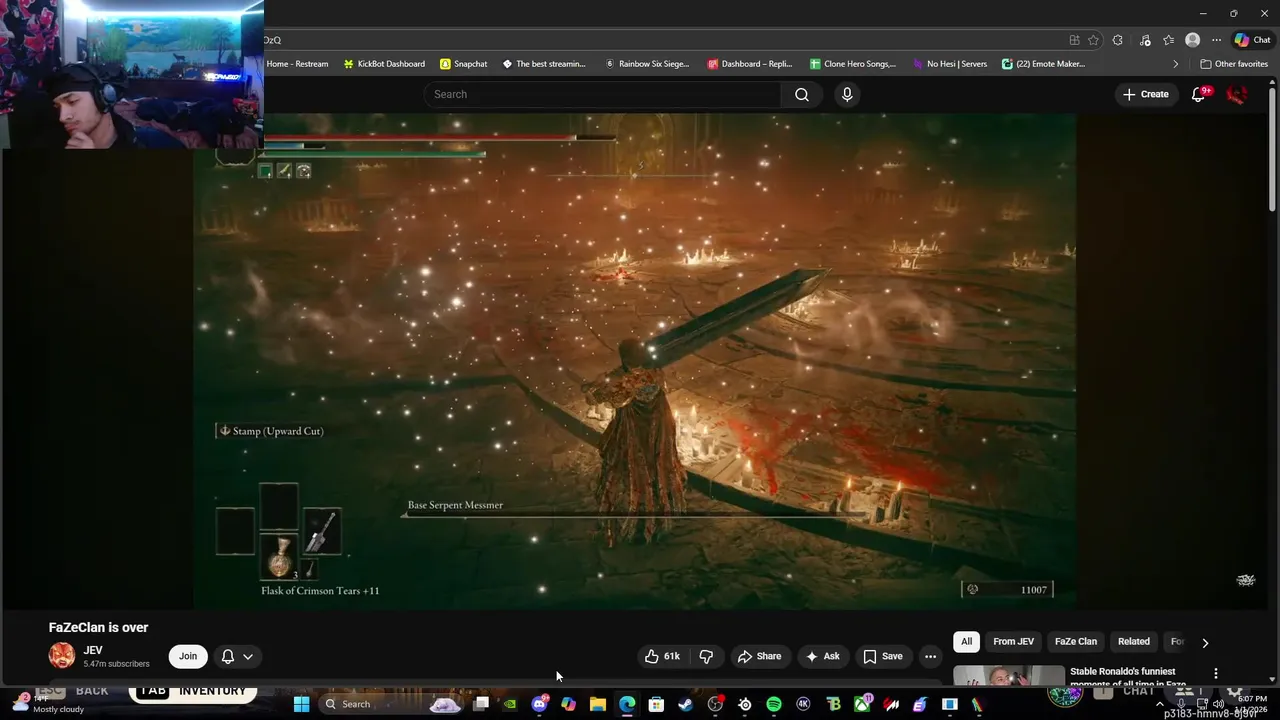Open more actions ellipsis under the video
The height and width of the screenshot is (720, 1280).
(x=930, y=656)
